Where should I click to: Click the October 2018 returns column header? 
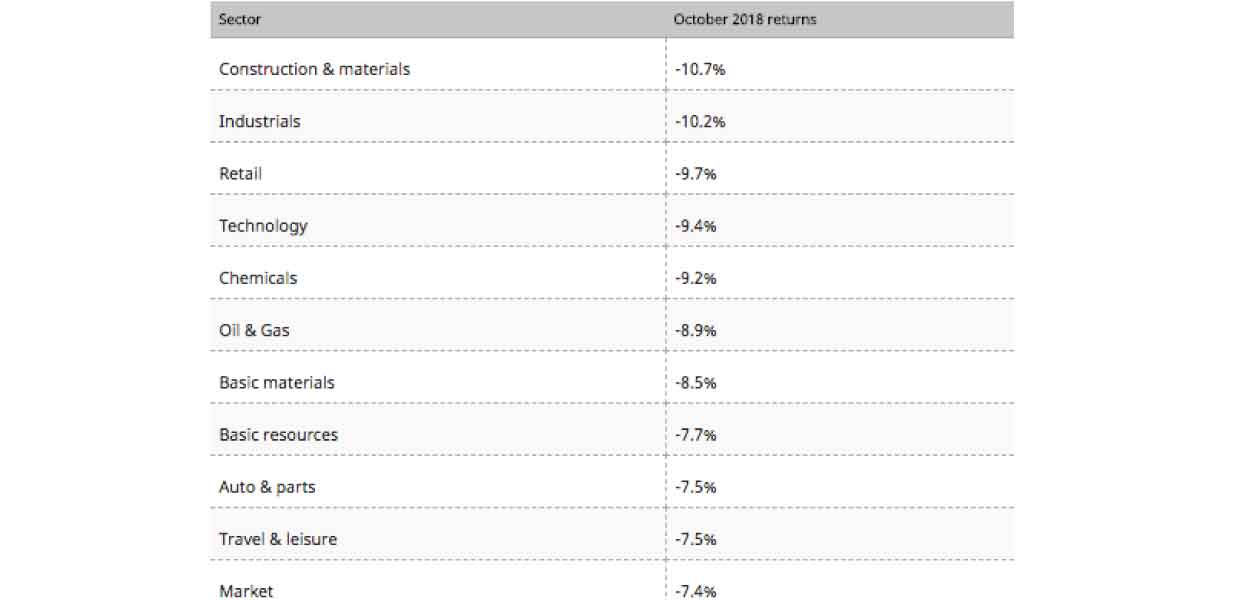point(744,19)
